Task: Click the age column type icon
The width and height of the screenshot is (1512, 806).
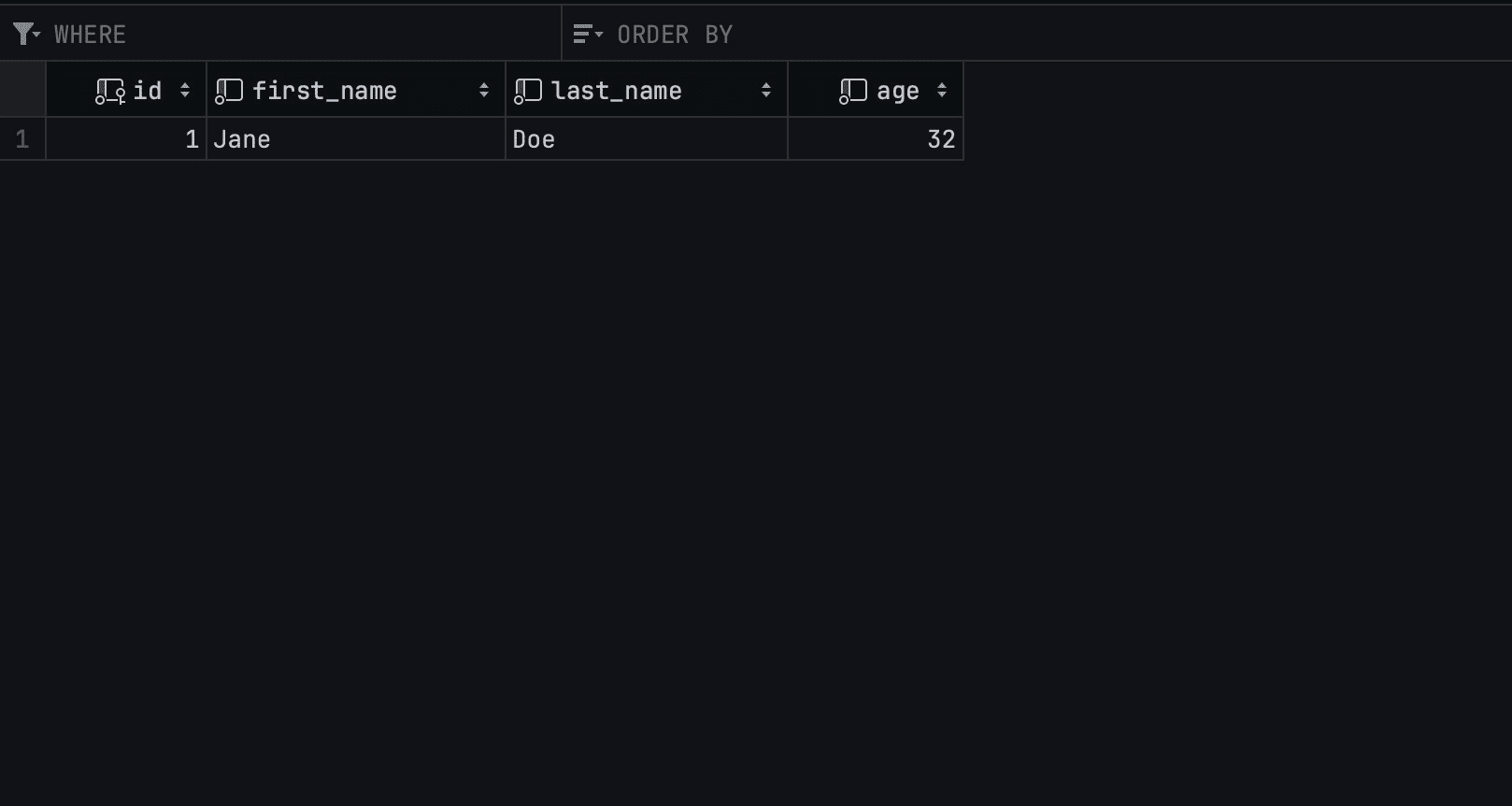Action: click(x=853, y=91)
